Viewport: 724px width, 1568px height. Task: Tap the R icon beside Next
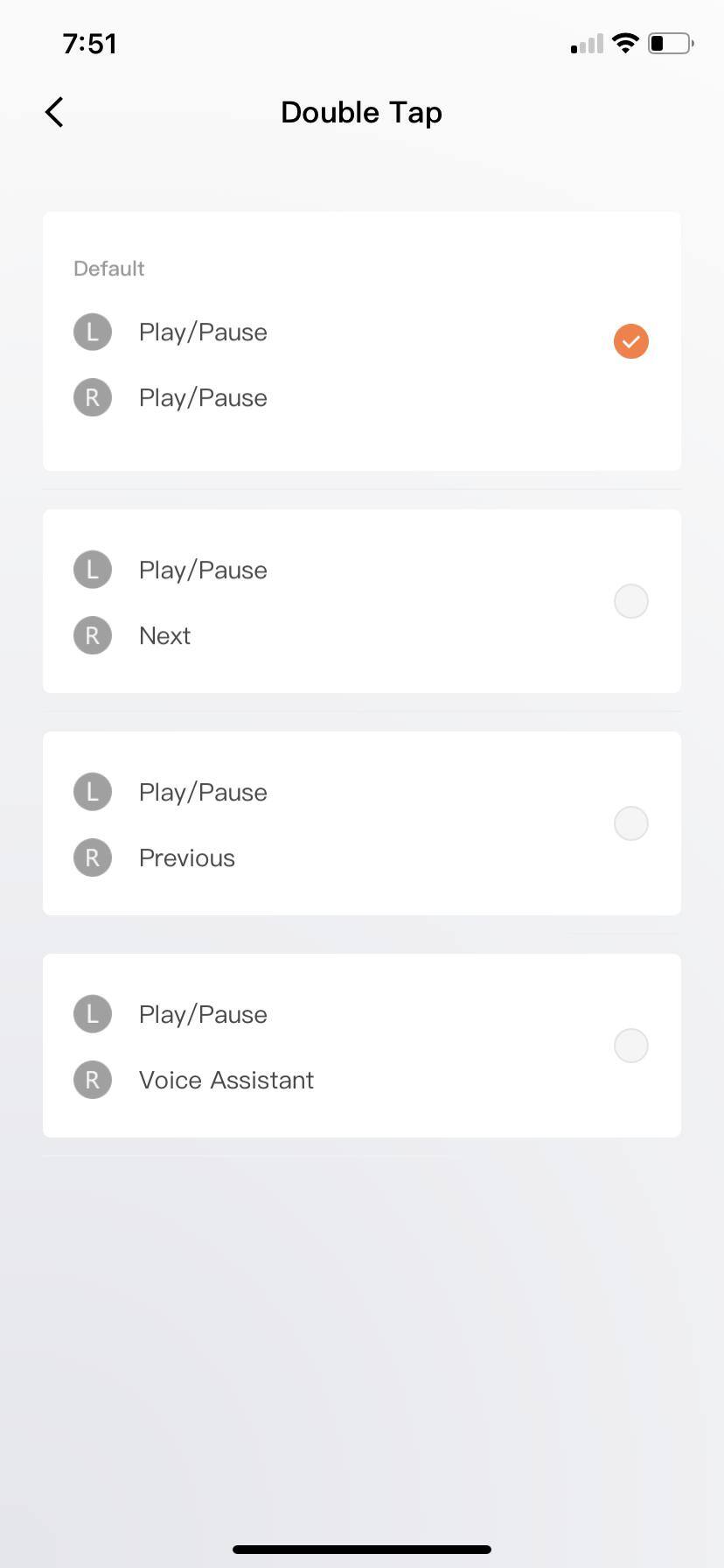point(93,635)
